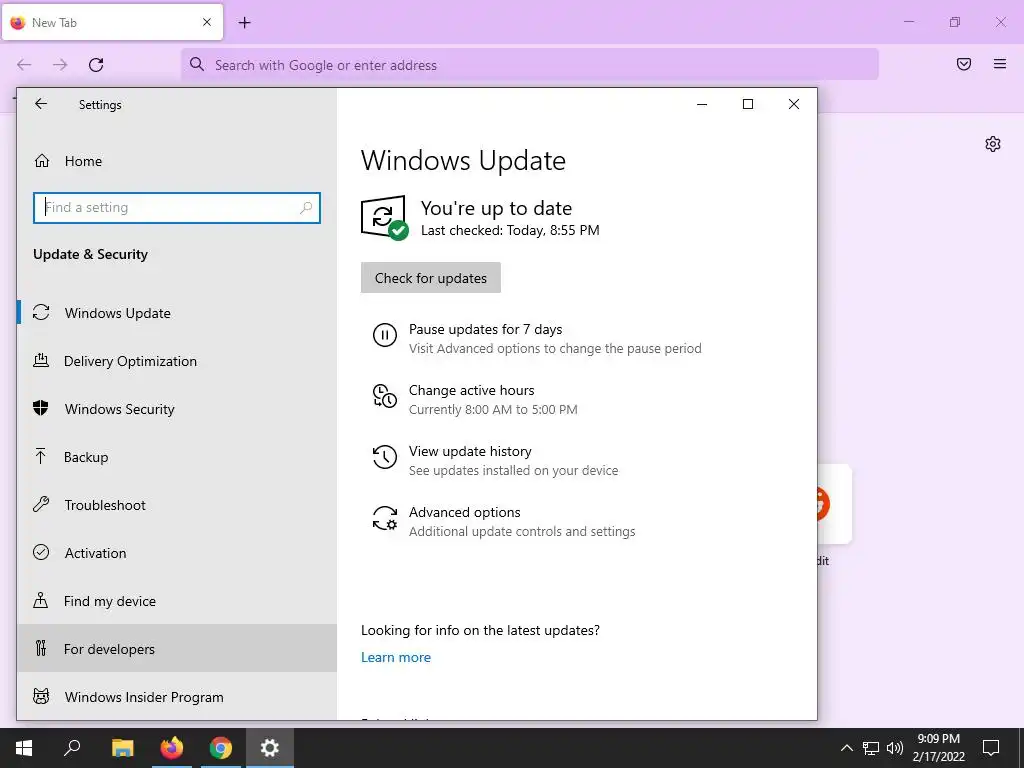Click the history icon for update history

click(x=385, y=457)
